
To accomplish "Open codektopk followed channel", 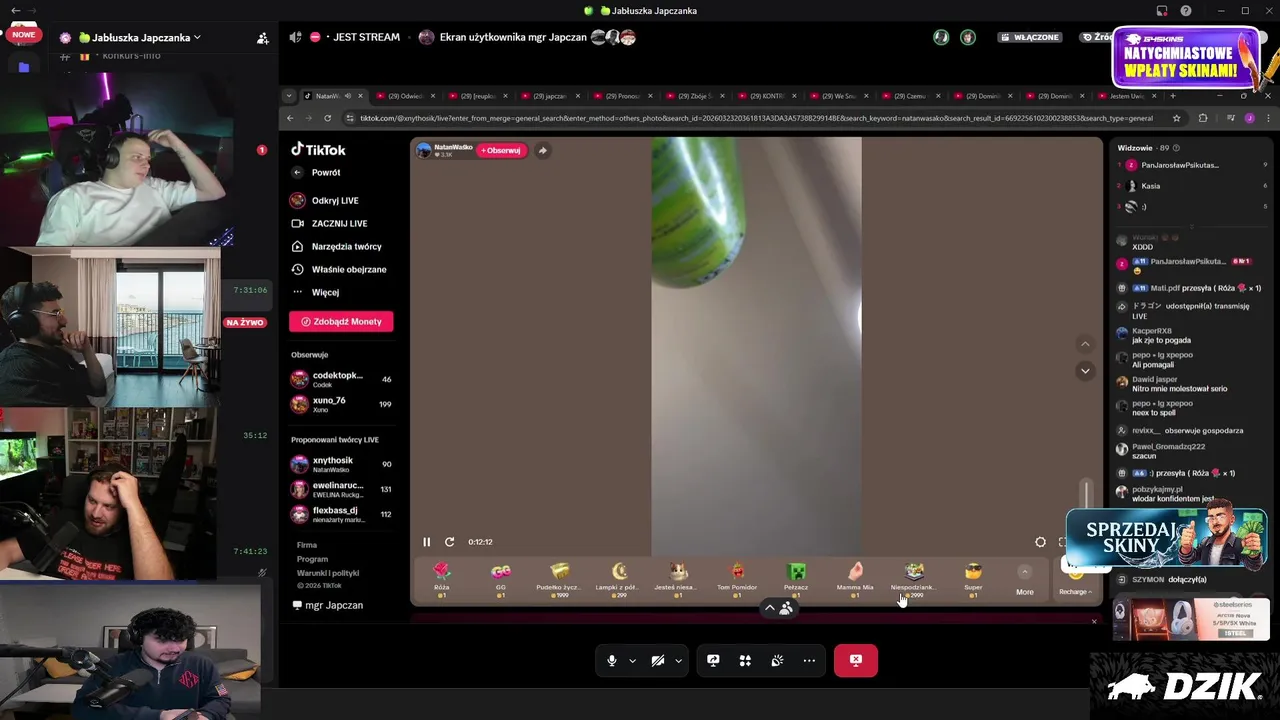I will pos(341,379).
